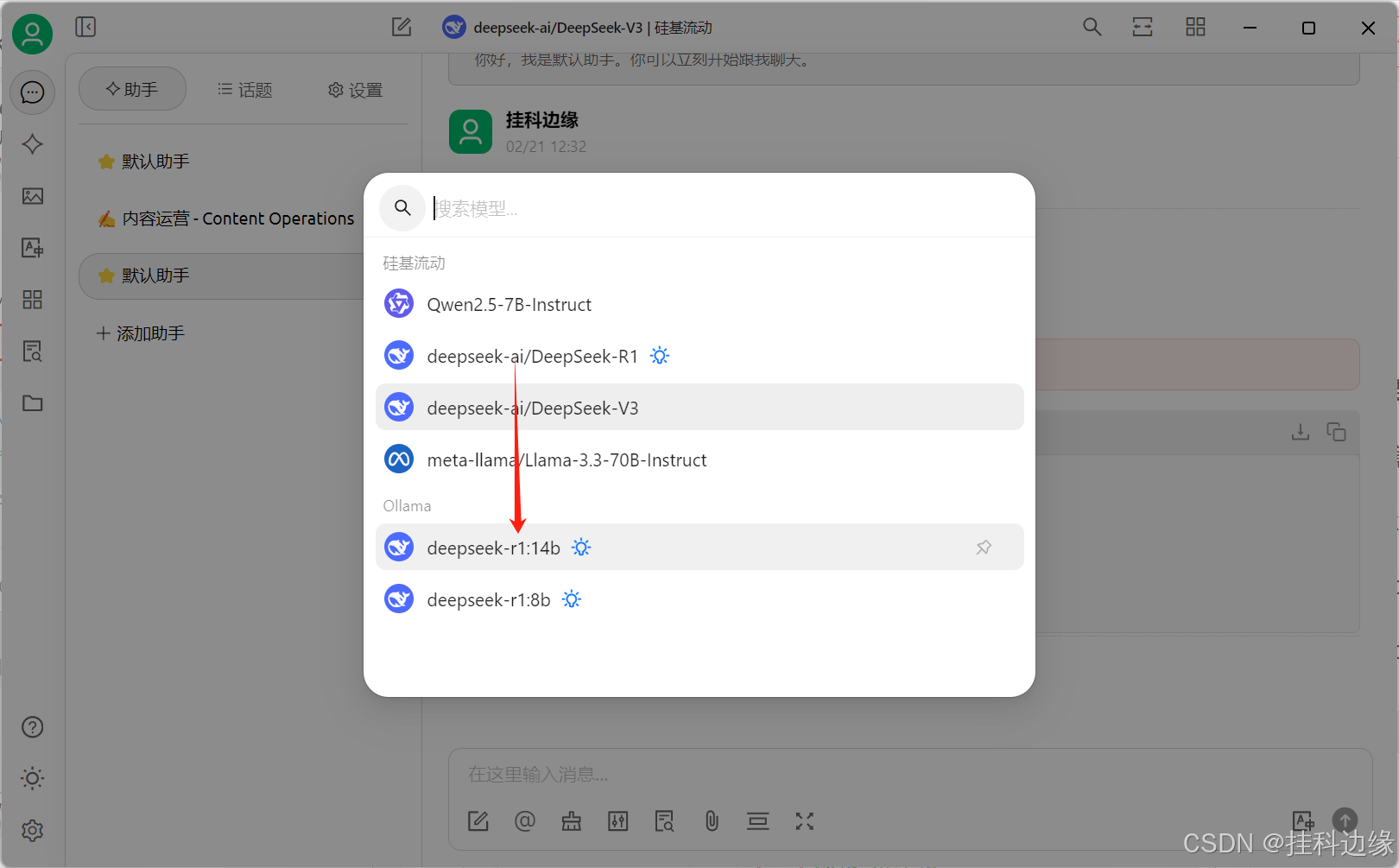Pin the deepseek-r1:14b model
The image size is (1399, 868).
pos(984,547)
